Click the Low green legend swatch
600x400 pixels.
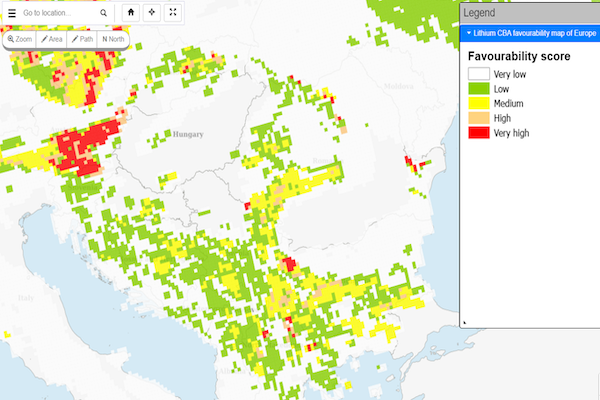coord(479,89)
